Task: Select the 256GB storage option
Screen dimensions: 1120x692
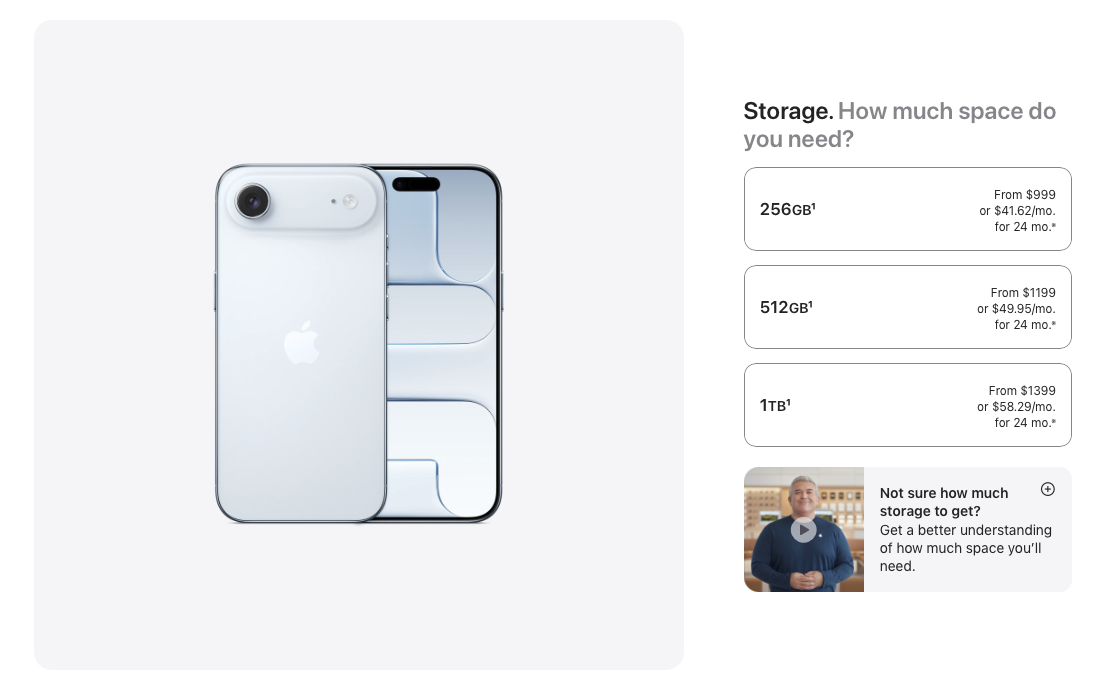Action: [907, 209]
